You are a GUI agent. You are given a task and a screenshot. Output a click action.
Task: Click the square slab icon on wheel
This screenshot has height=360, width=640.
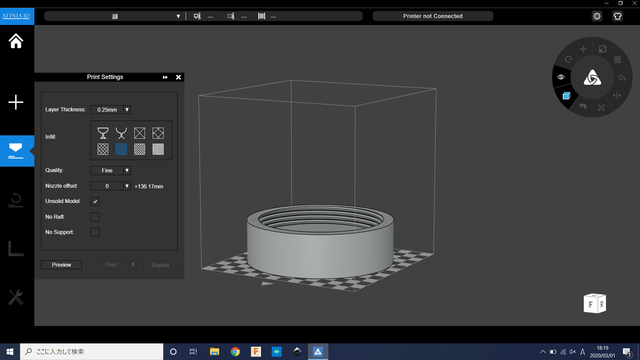coord(618,60)
